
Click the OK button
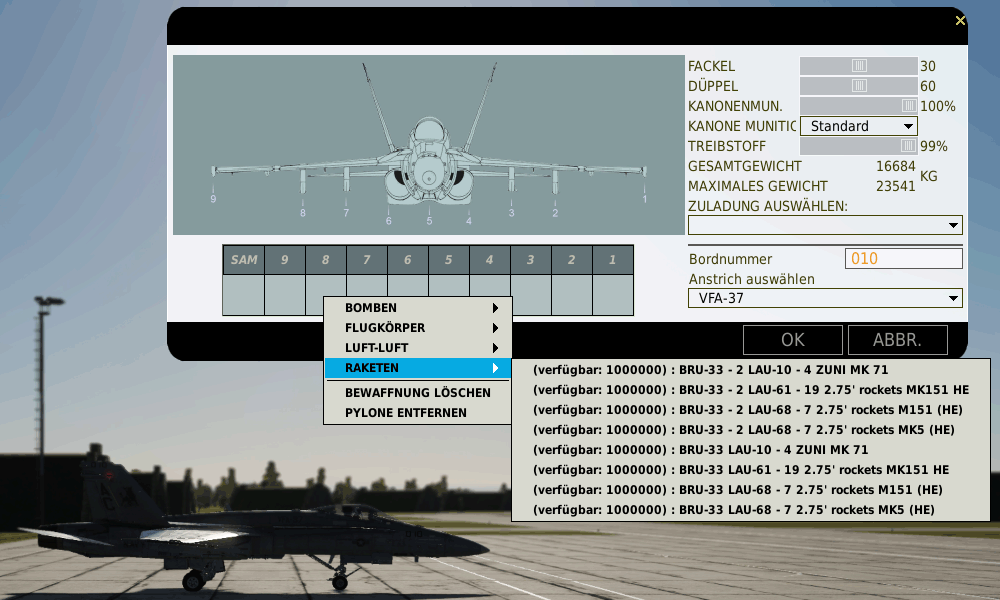pyautogui.click(x=792, y=340)
